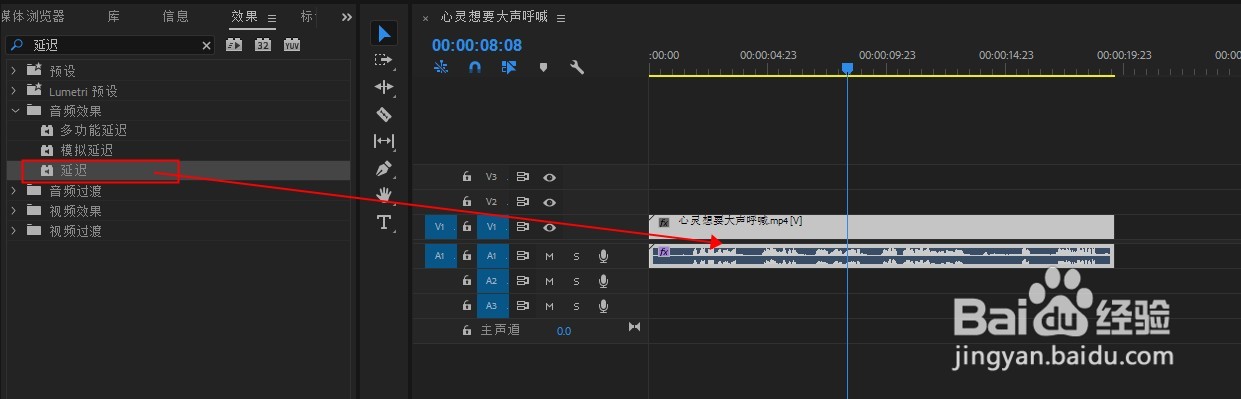Show hidden panel tabs overflow chevrons
Screen dimensions: 1241x399
(x=347, y=17)
